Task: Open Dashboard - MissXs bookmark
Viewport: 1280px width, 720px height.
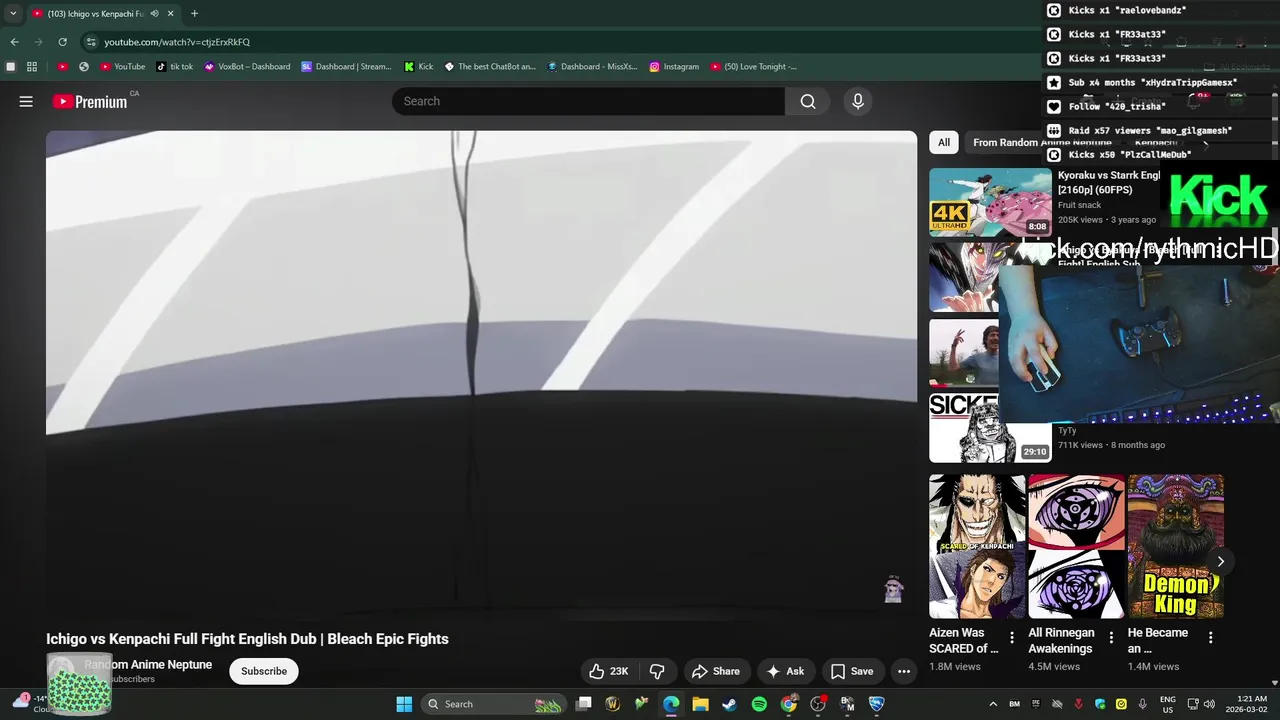Action: (x=592, y=67)
